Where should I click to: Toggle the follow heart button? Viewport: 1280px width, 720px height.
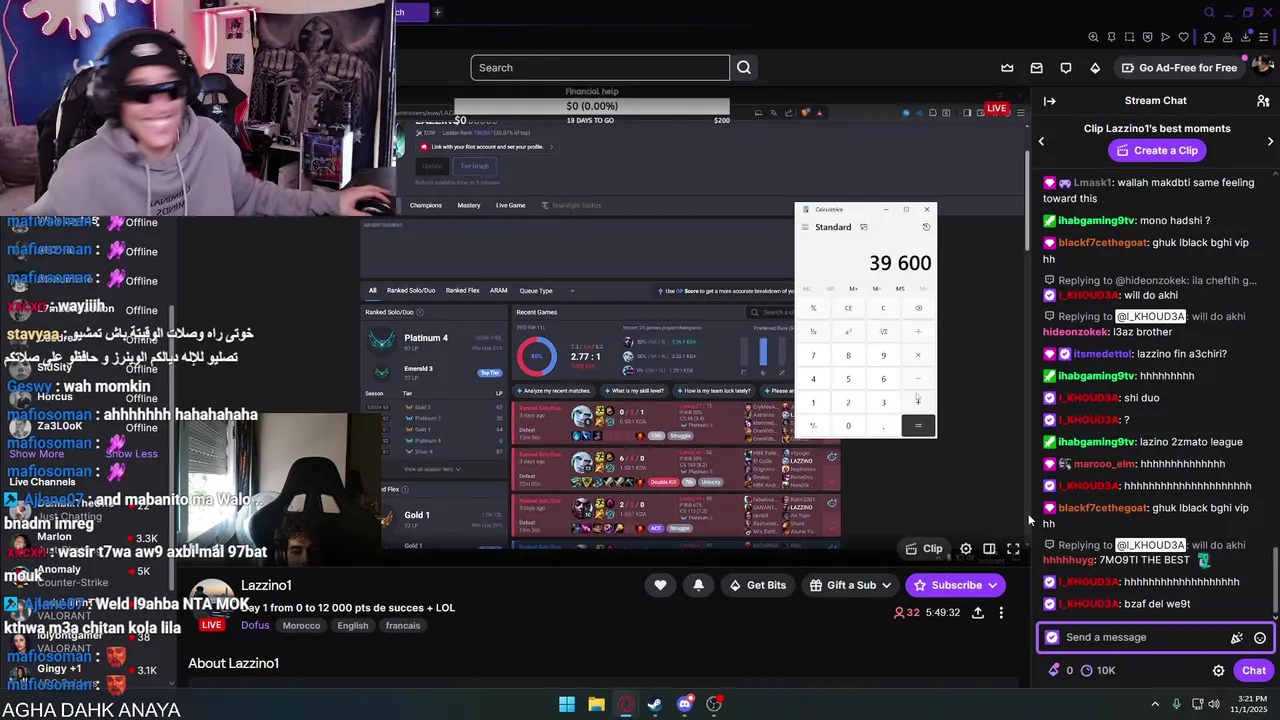pyautogui.click(x=660, y=585)
